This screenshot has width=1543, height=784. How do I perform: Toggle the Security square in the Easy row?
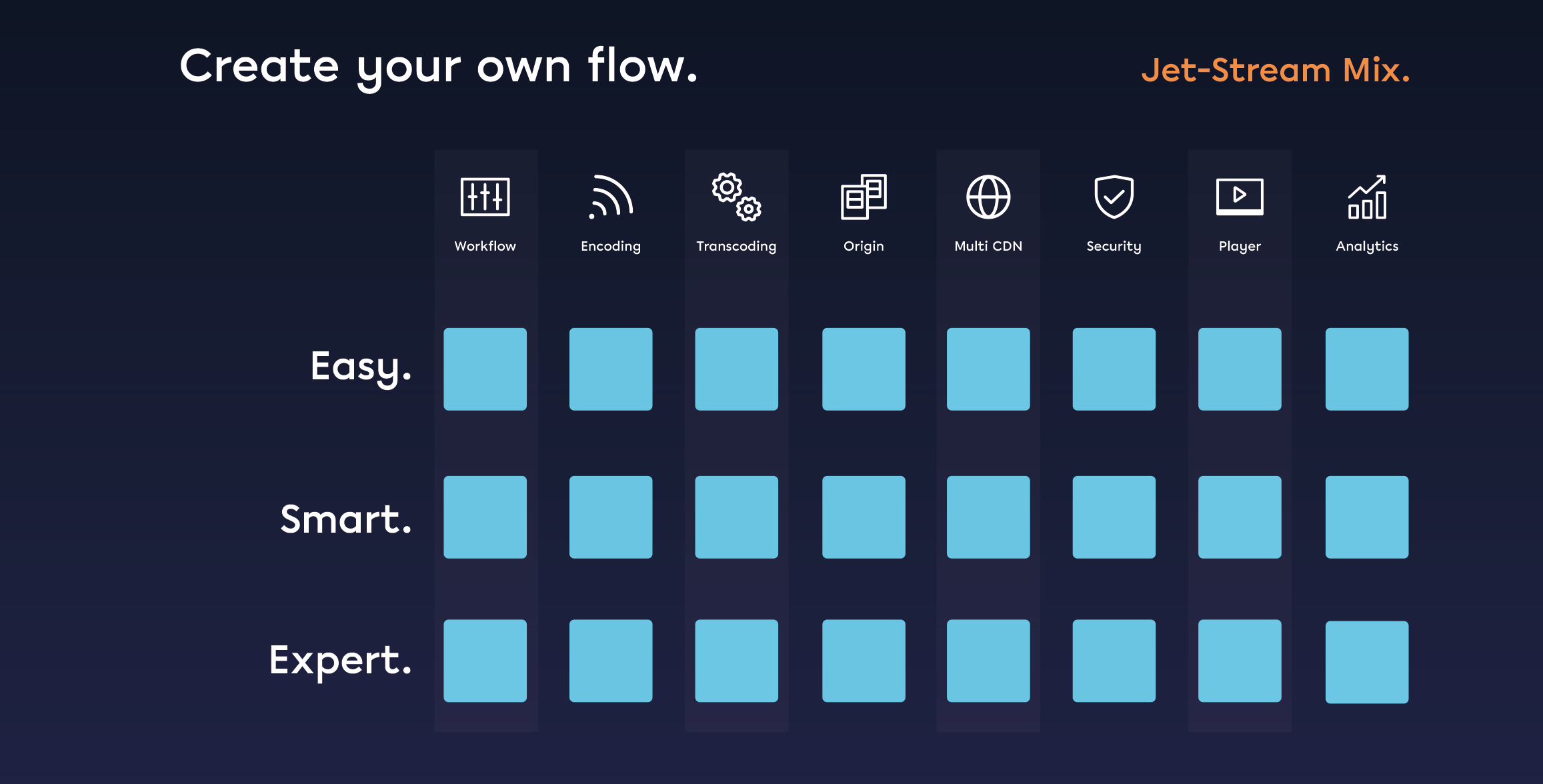tap(1114, 368)
